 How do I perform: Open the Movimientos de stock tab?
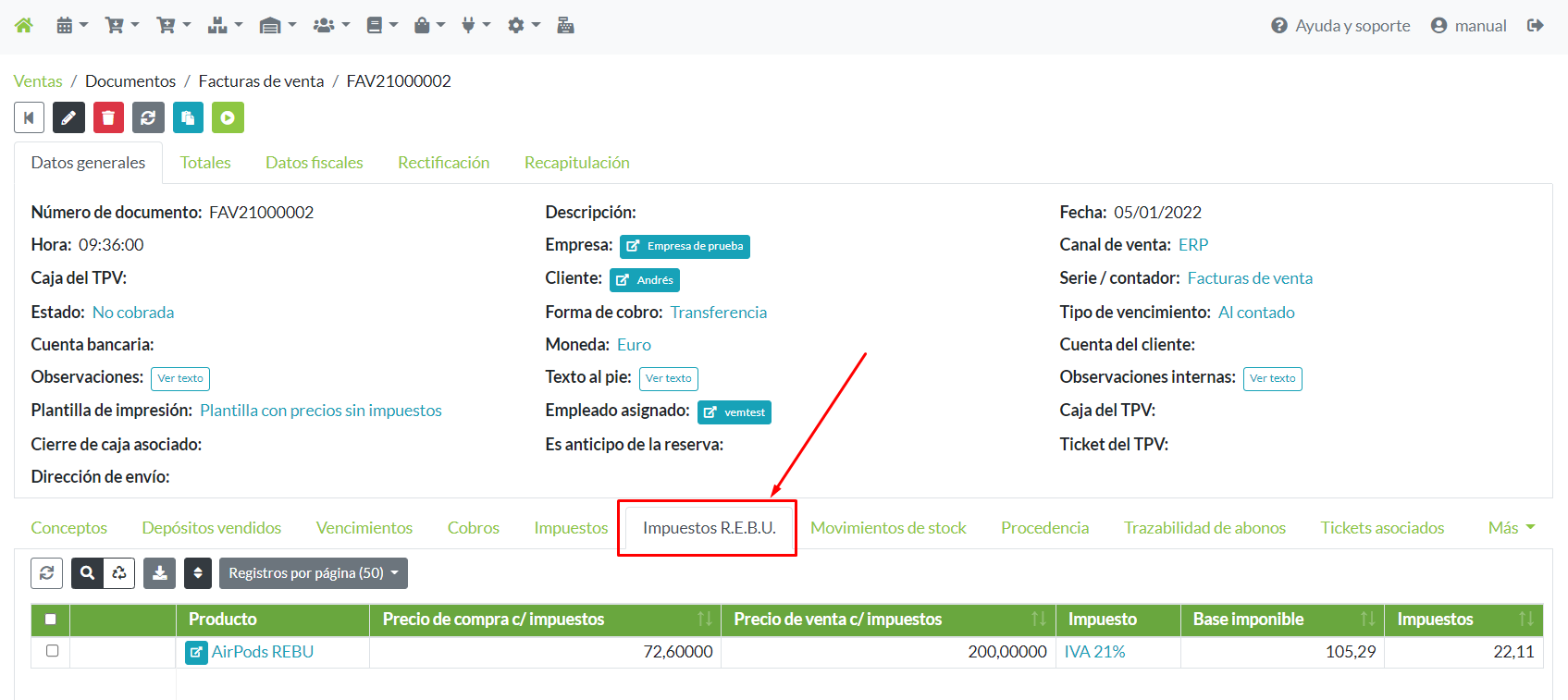click(x=888, y=528)
